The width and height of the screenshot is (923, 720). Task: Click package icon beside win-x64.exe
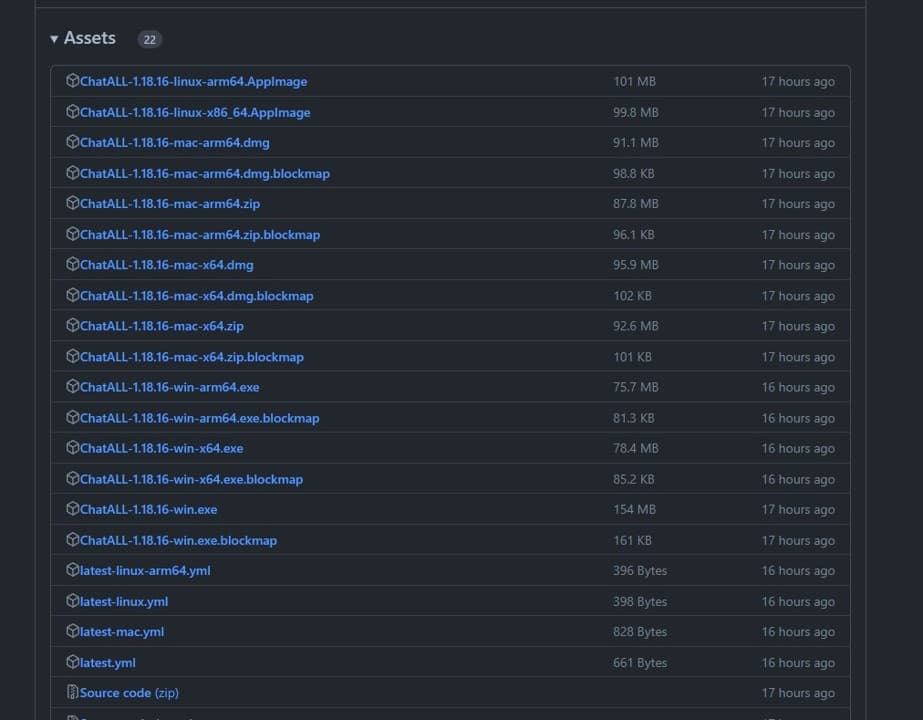pos(72,447)
